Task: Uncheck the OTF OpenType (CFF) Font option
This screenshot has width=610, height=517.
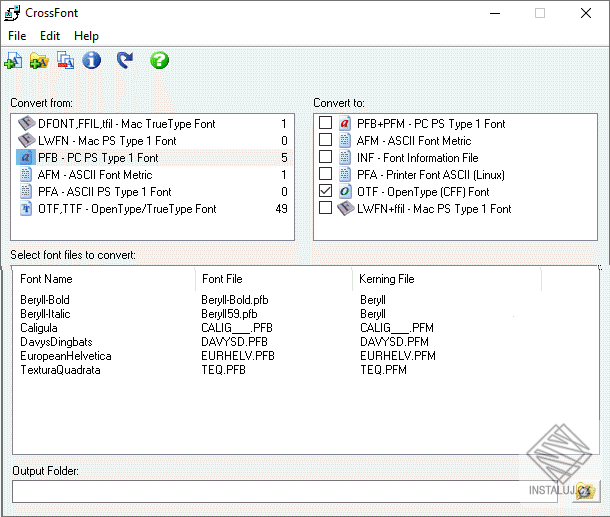Action: tap(325, 191)
